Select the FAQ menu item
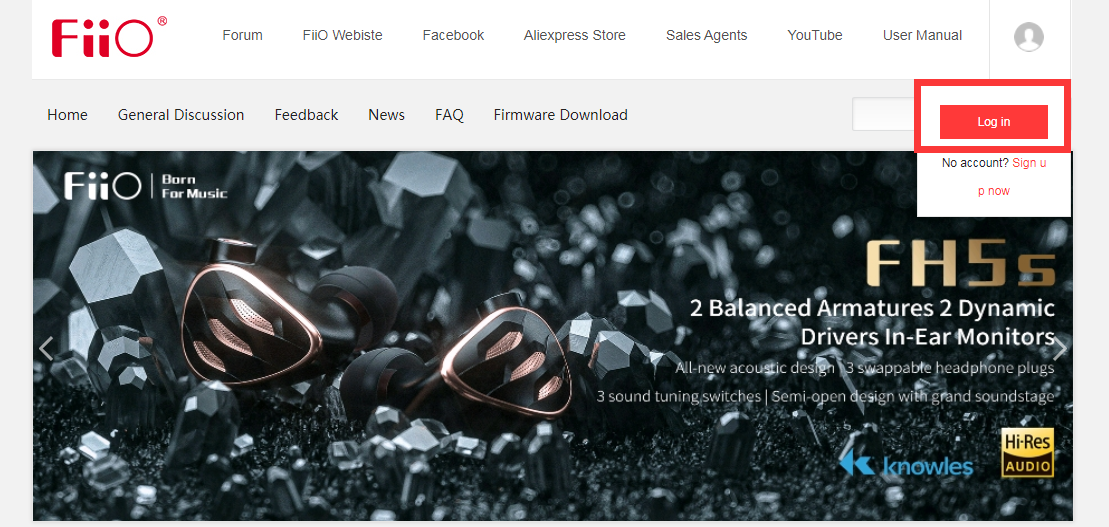 point(449,115)
